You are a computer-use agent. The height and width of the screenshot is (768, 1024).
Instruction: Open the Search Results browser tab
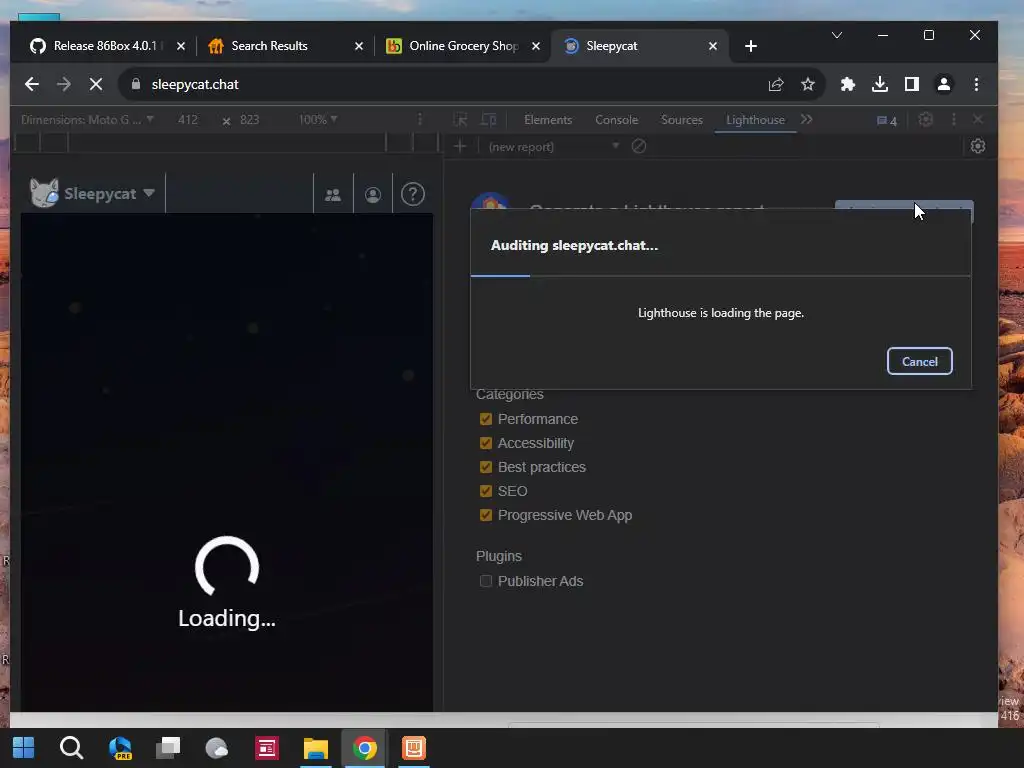[269, 46]
